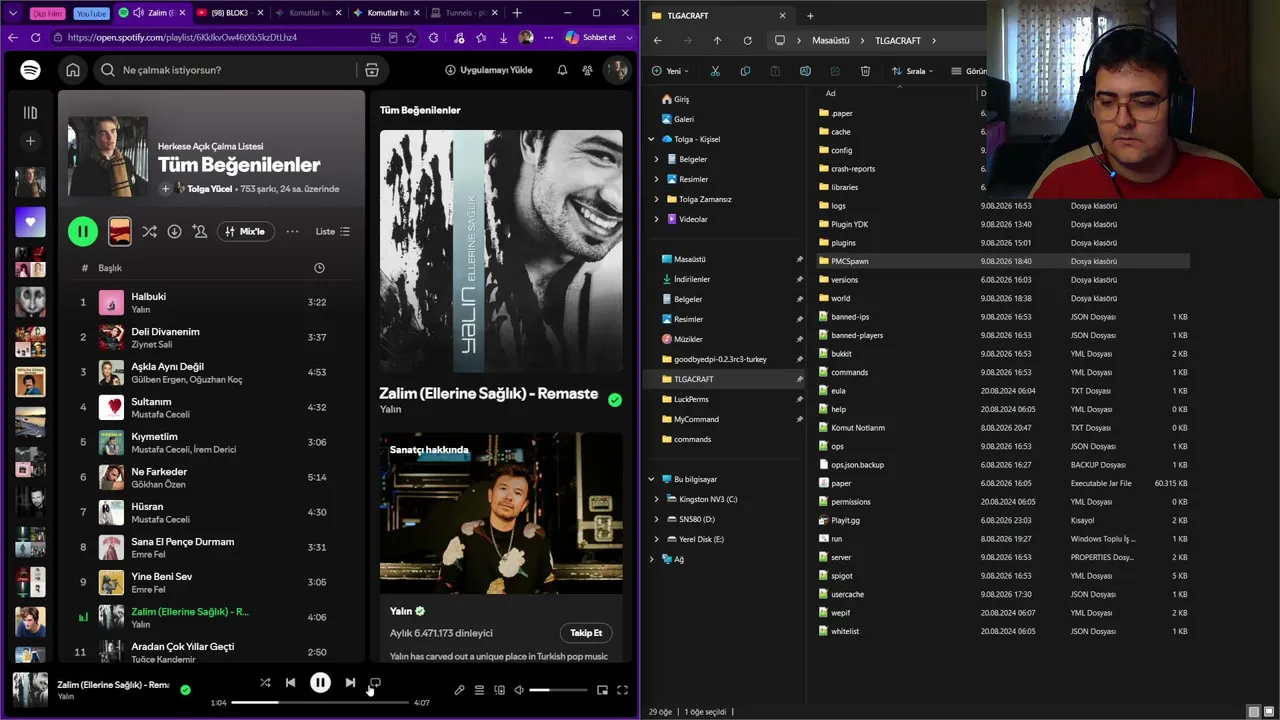The image size is (1280, 720).
Task: Open the play queue icon in player bar
Action: coord(479,690)
